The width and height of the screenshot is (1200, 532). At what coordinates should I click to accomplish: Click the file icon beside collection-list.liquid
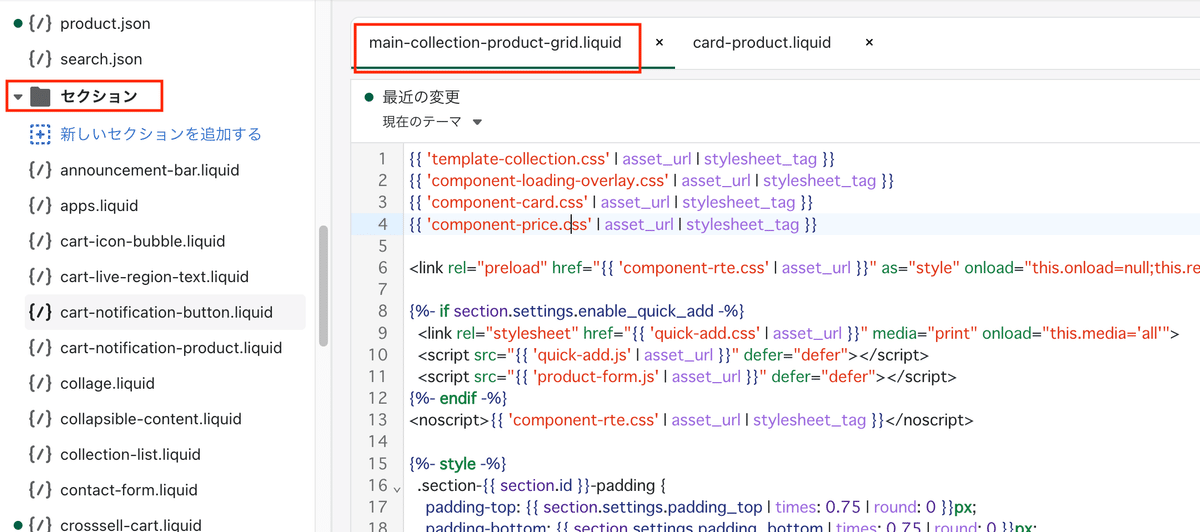(x=40, y=455)
